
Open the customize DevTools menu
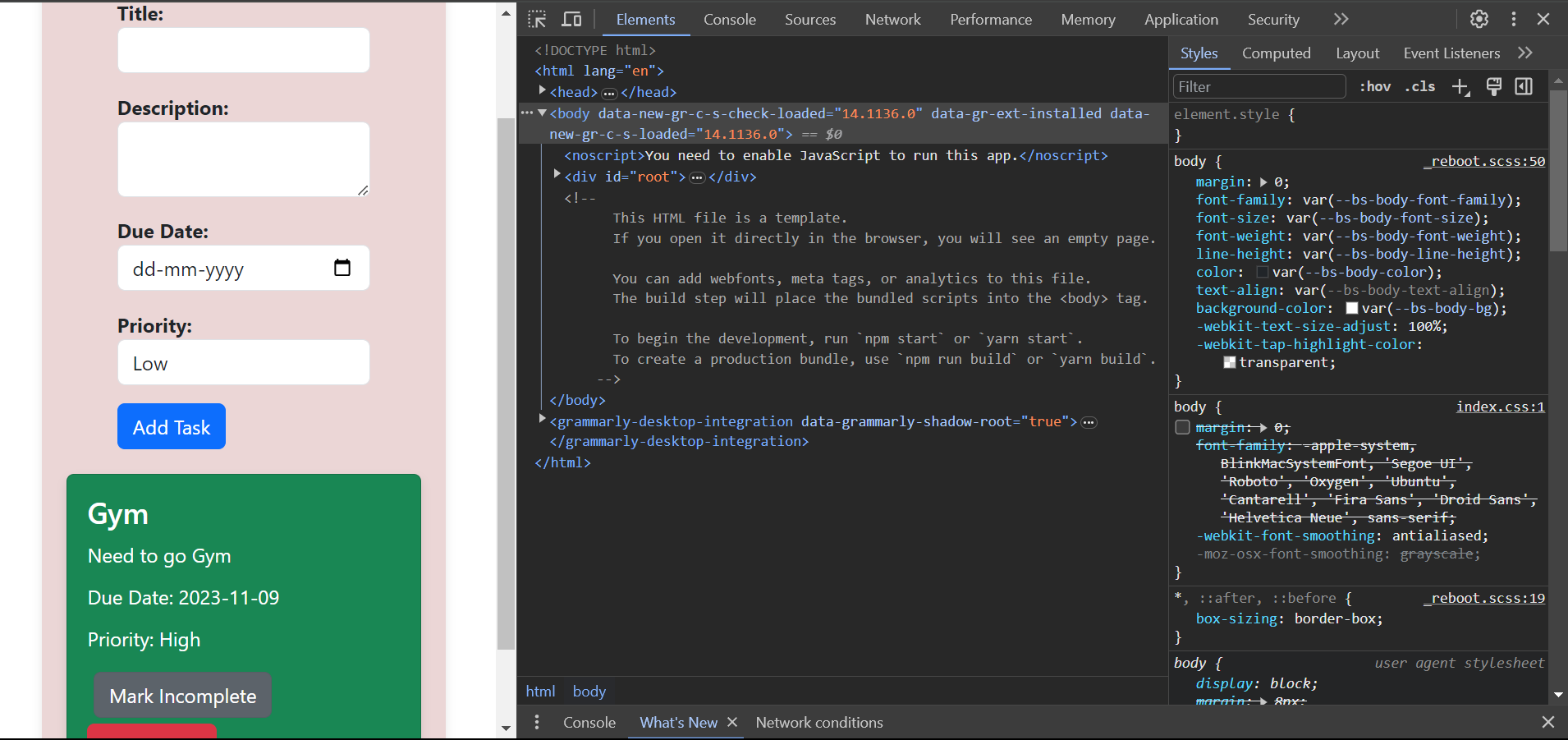(x=1512, y=19)
